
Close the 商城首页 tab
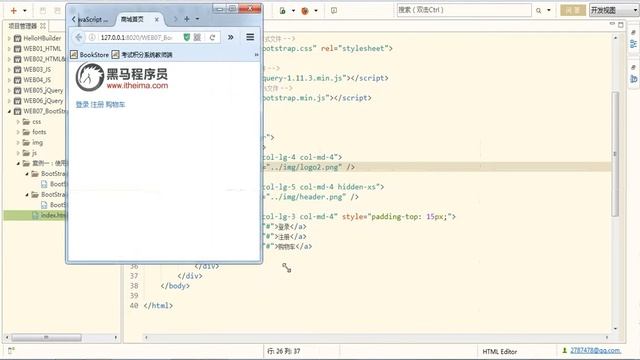[x=156, y=19]
